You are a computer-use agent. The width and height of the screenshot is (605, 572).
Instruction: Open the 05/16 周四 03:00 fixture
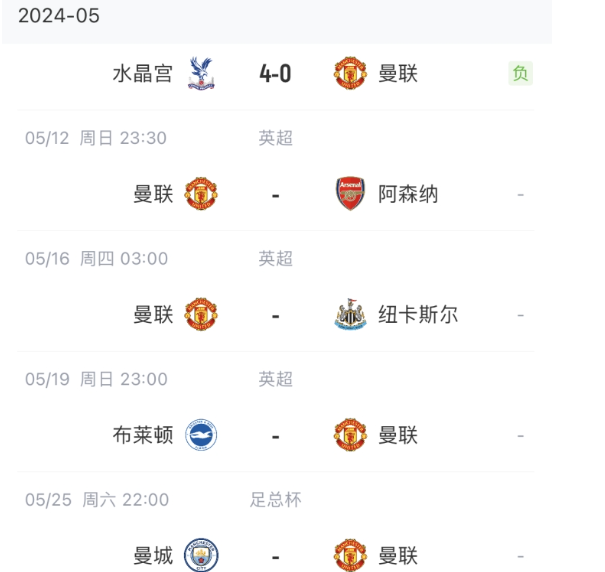96,259
